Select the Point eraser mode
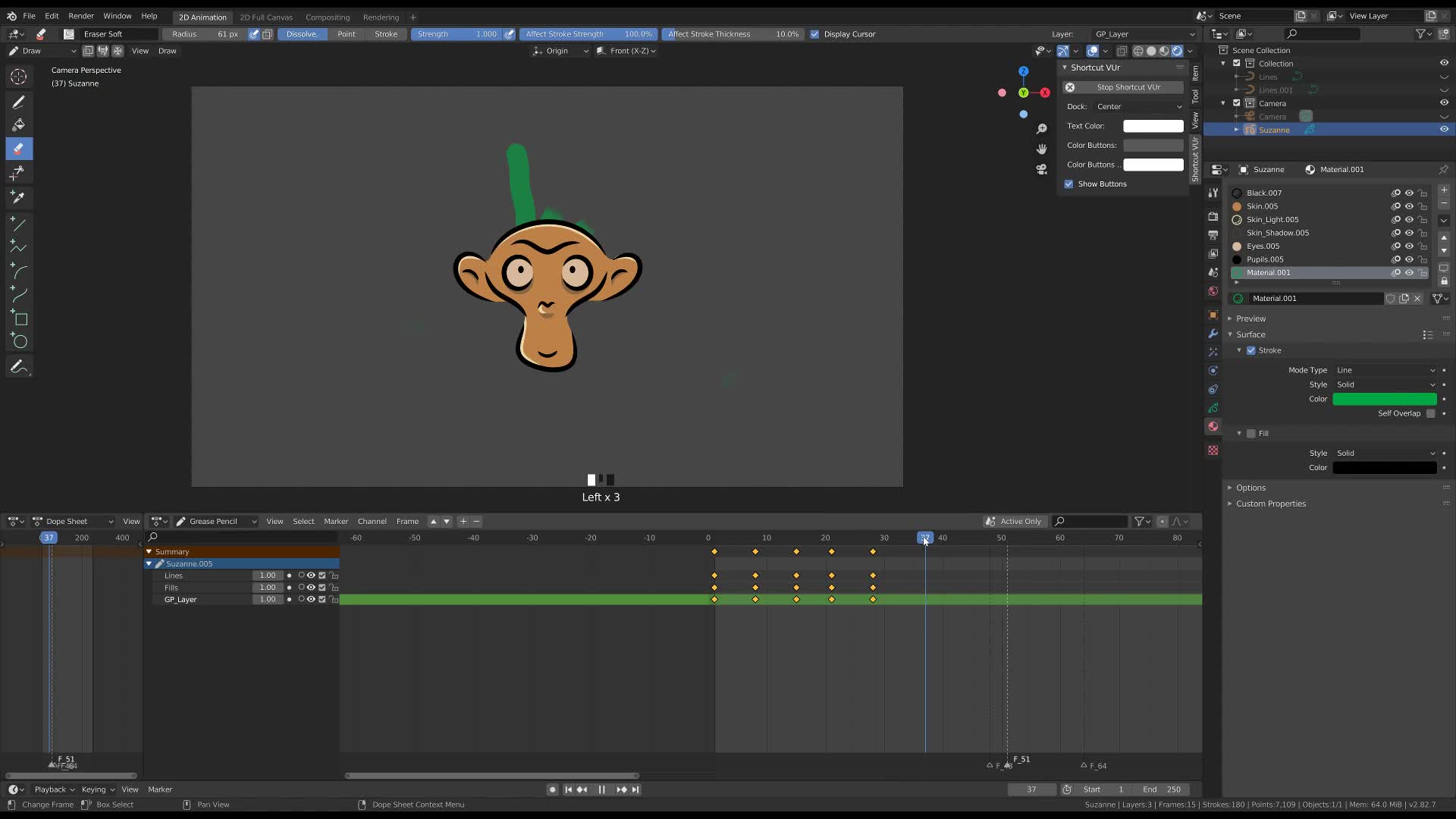 click(346, 34)
